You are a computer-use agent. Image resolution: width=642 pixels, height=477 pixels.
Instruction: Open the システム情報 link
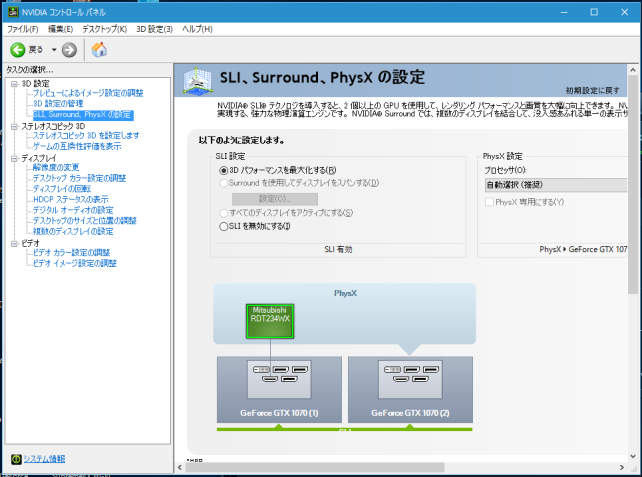[44, 459]
